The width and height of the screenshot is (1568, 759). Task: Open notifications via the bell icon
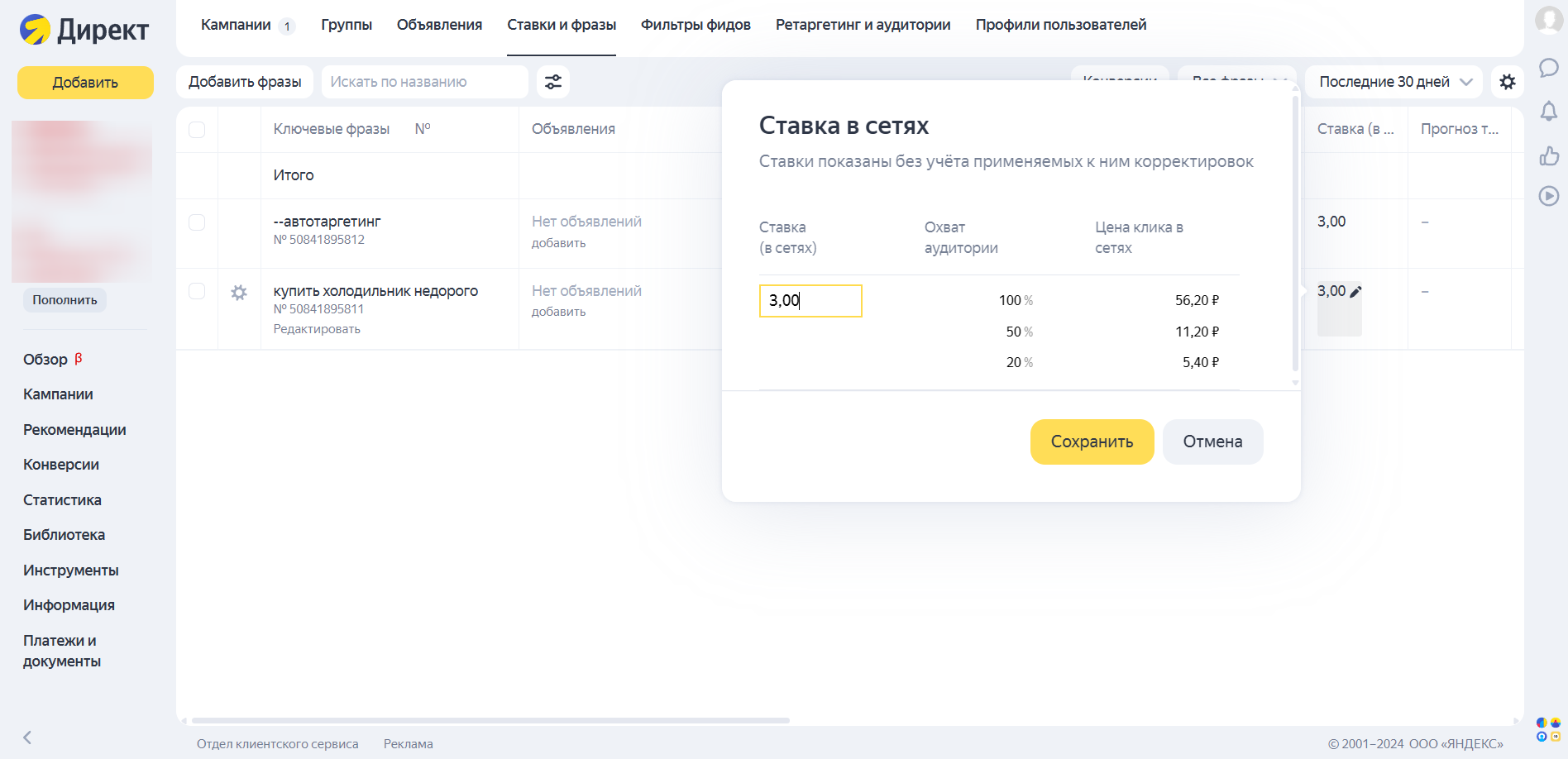pyautogui.click(x=1548, y=112)
